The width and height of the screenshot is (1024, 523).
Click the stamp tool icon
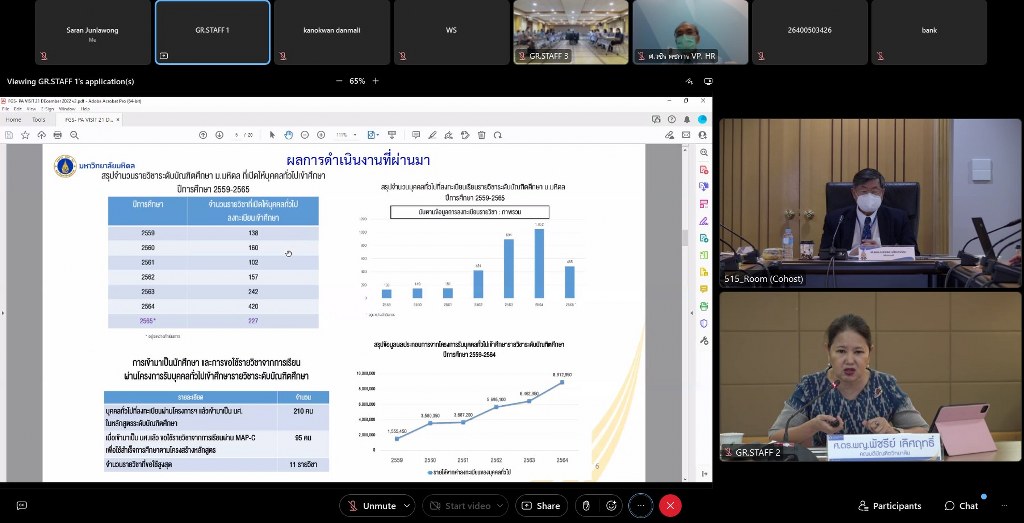pyautogui.click(x=465, y=135)
